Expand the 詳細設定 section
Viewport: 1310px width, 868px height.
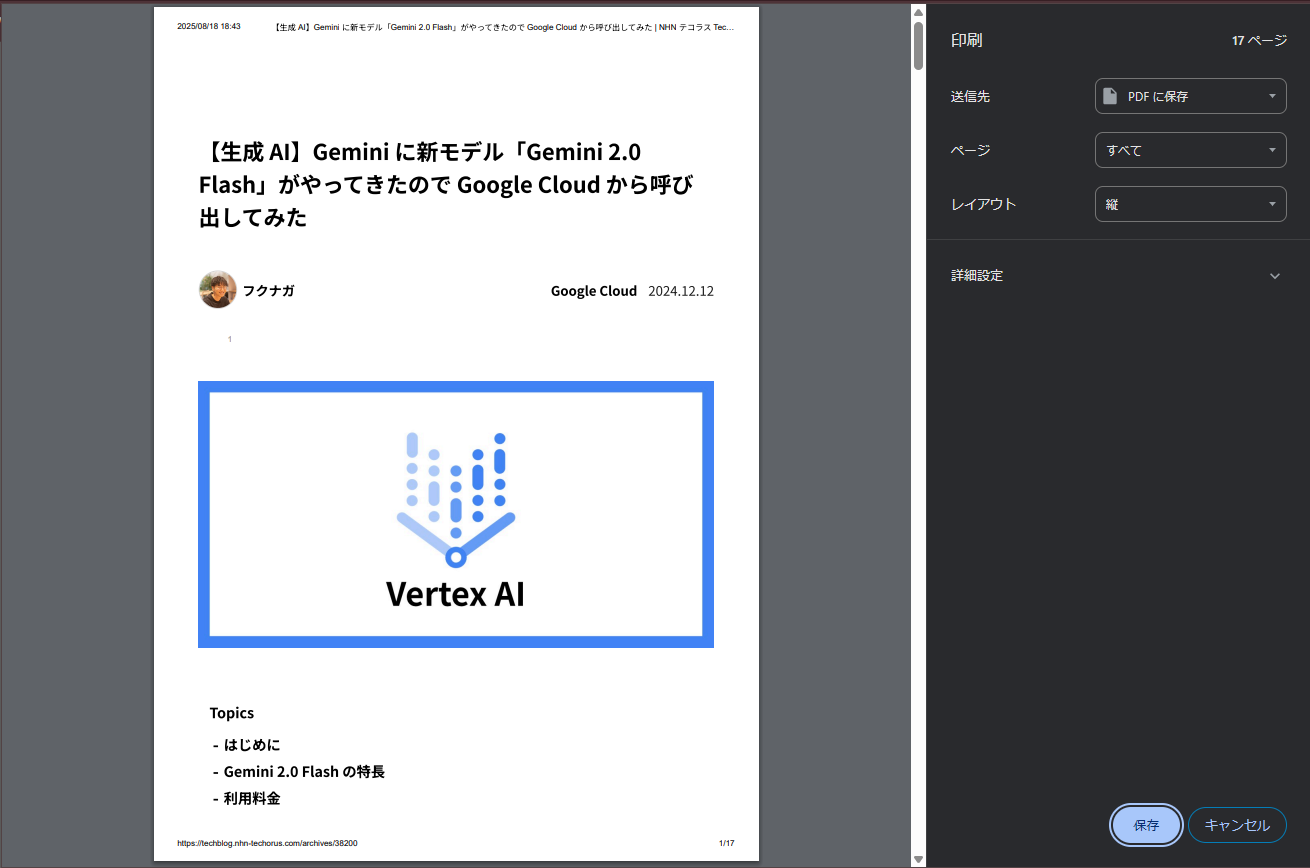click(x=1118, y=275)
